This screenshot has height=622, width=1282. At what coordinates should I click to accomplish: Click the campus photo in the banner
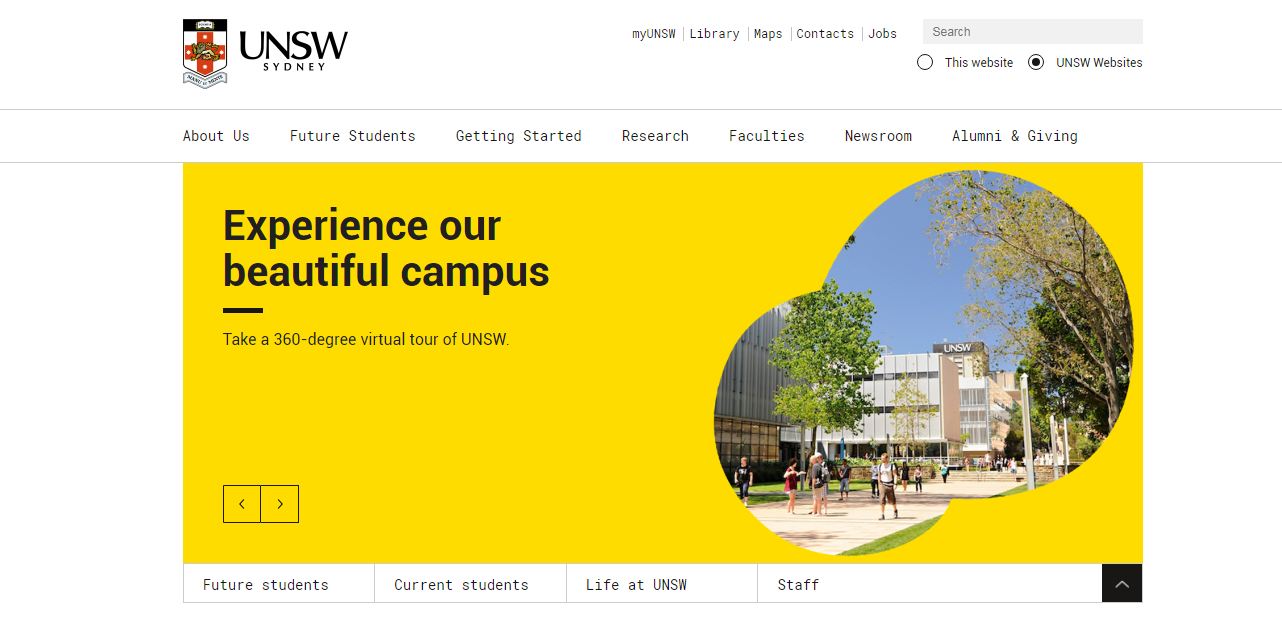pos(924,363)
